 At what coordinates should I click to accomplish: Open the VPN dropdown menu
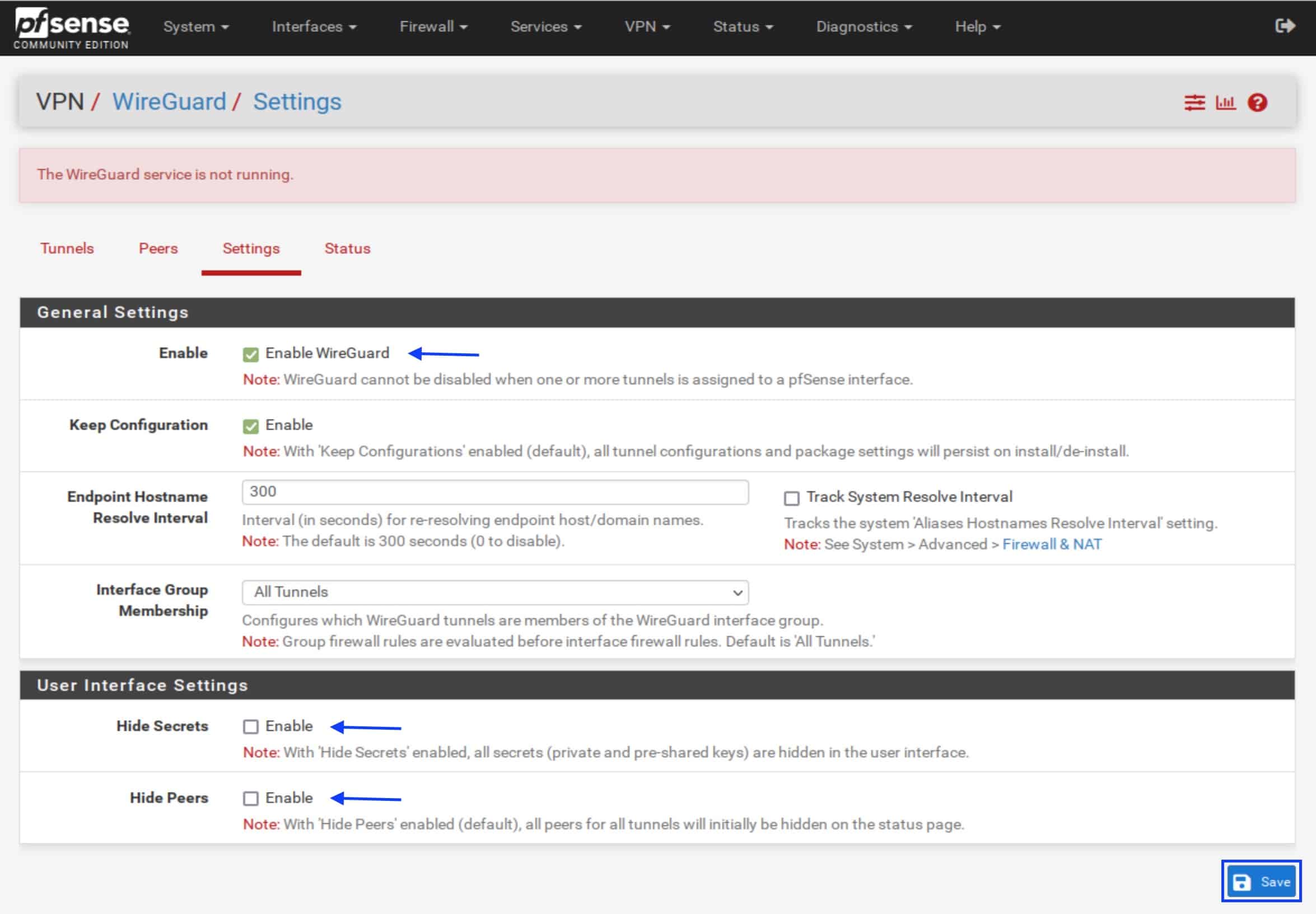coord(647,26)
